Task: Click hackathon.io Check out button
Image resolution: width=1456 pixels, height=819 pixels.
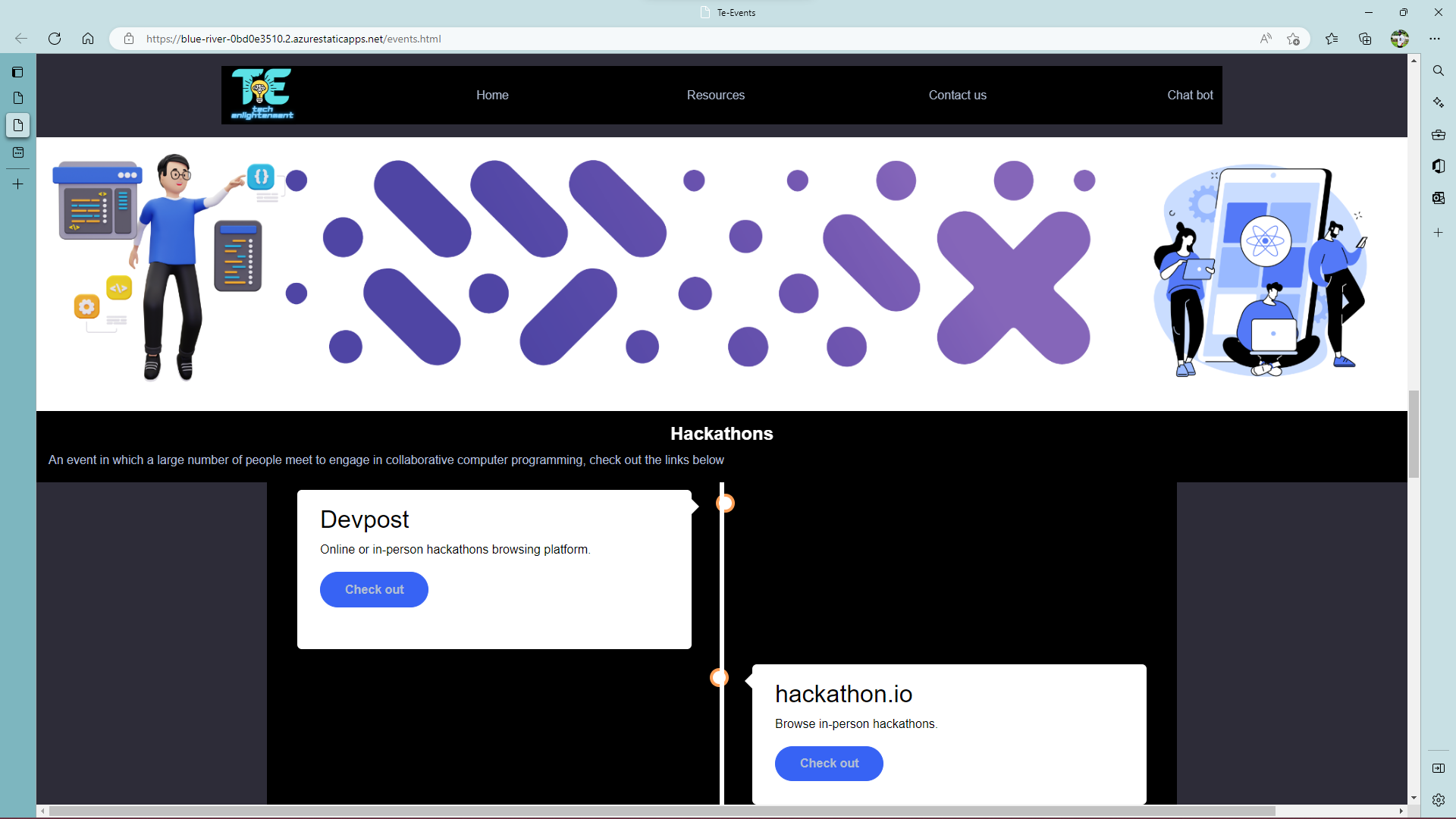Action: (829, 763)
